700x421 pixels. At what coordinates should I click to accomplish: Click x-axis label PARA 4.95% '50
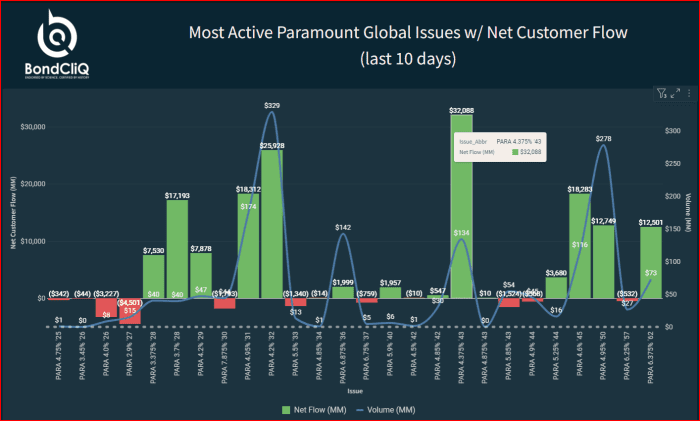604,356
